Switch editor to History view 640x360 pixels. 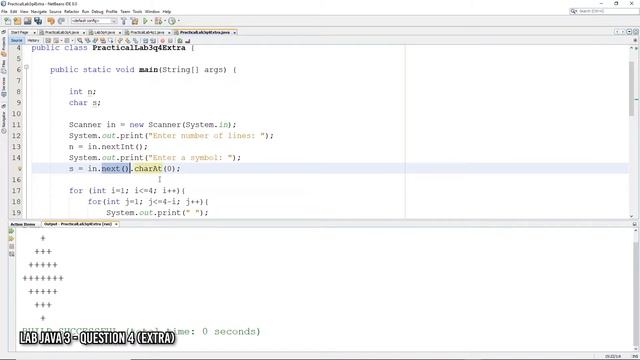click(x=33, y=40)
